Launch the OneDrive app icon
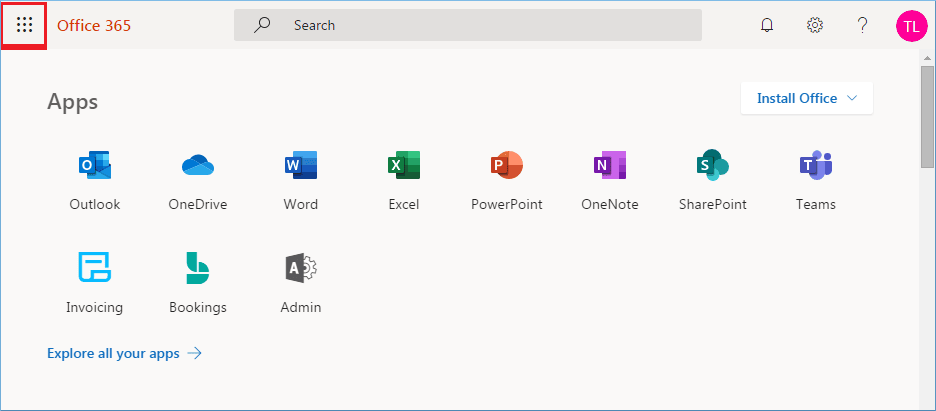The height and width of the screenshot is (411, 936). coord(198,165)
